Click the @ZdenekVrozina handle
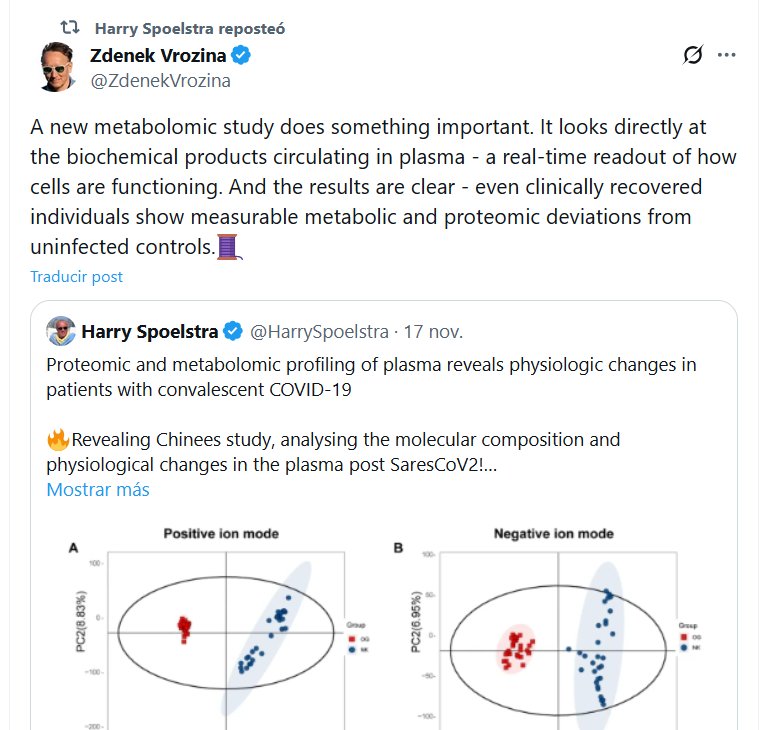This screenshot has width=766, height=730. click(x=160, y=81)
